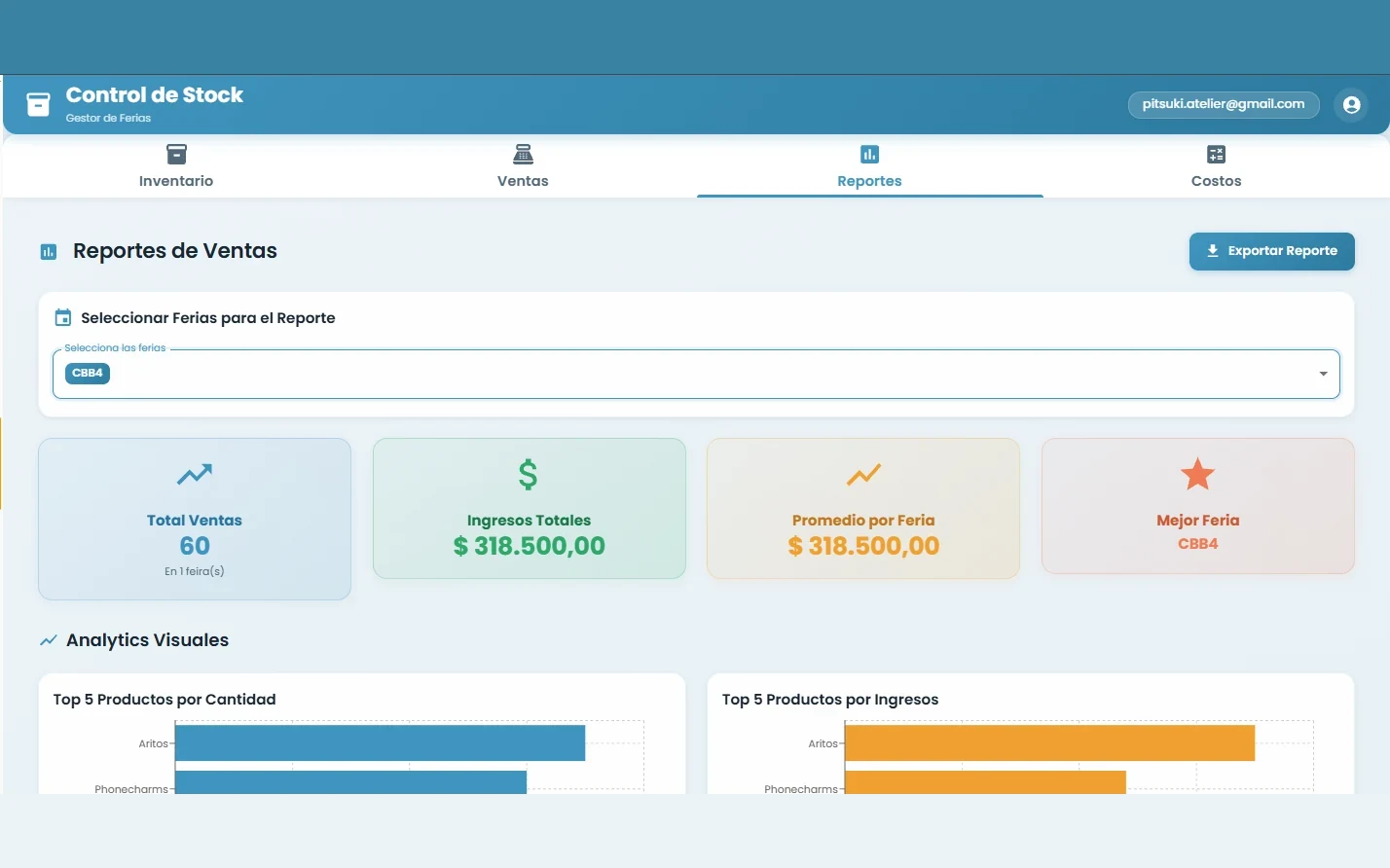Click the orange Aritos bar in Ingresos chart

pos(1049,742)
